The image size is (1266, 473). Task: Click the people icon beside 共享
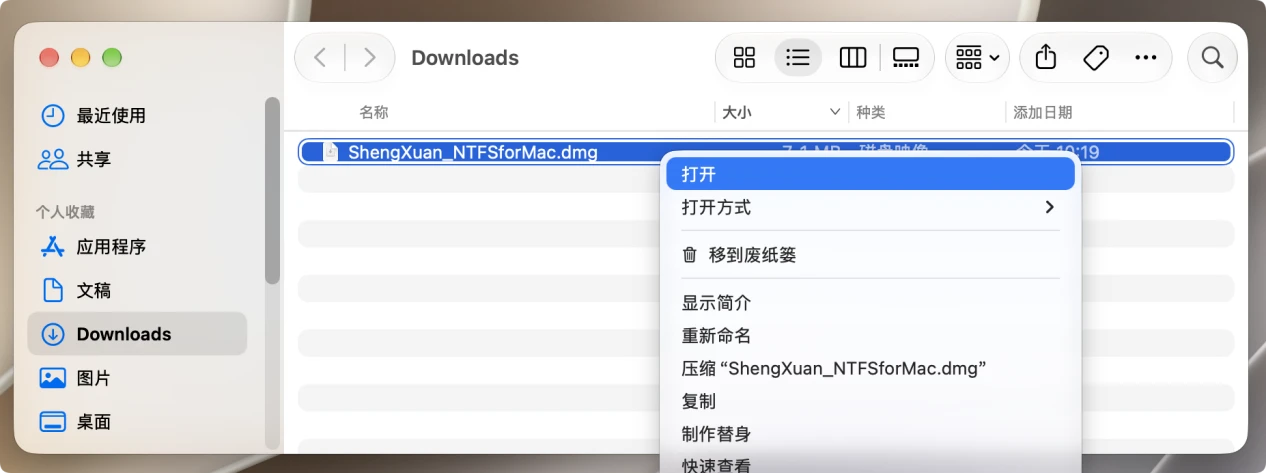(52, 159)
